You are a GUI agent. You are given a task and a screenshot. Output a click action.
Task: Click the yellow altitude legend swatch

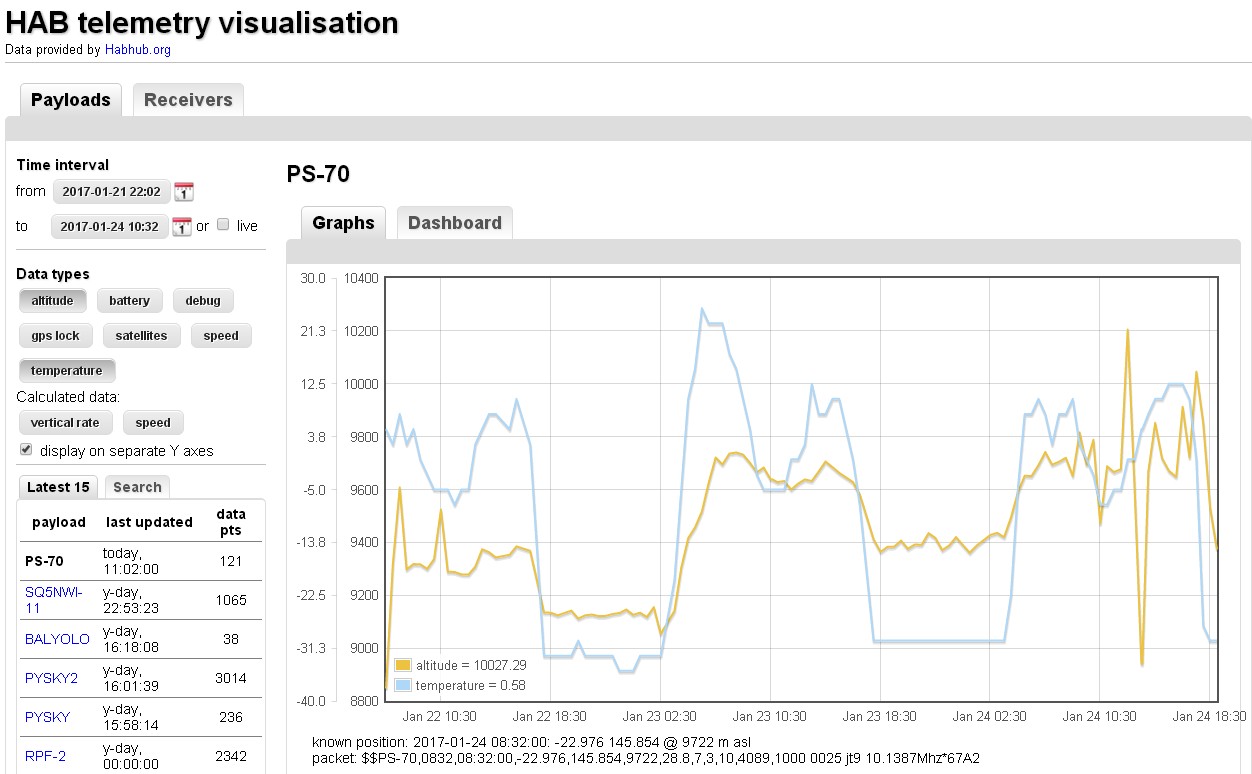[403, 665]
